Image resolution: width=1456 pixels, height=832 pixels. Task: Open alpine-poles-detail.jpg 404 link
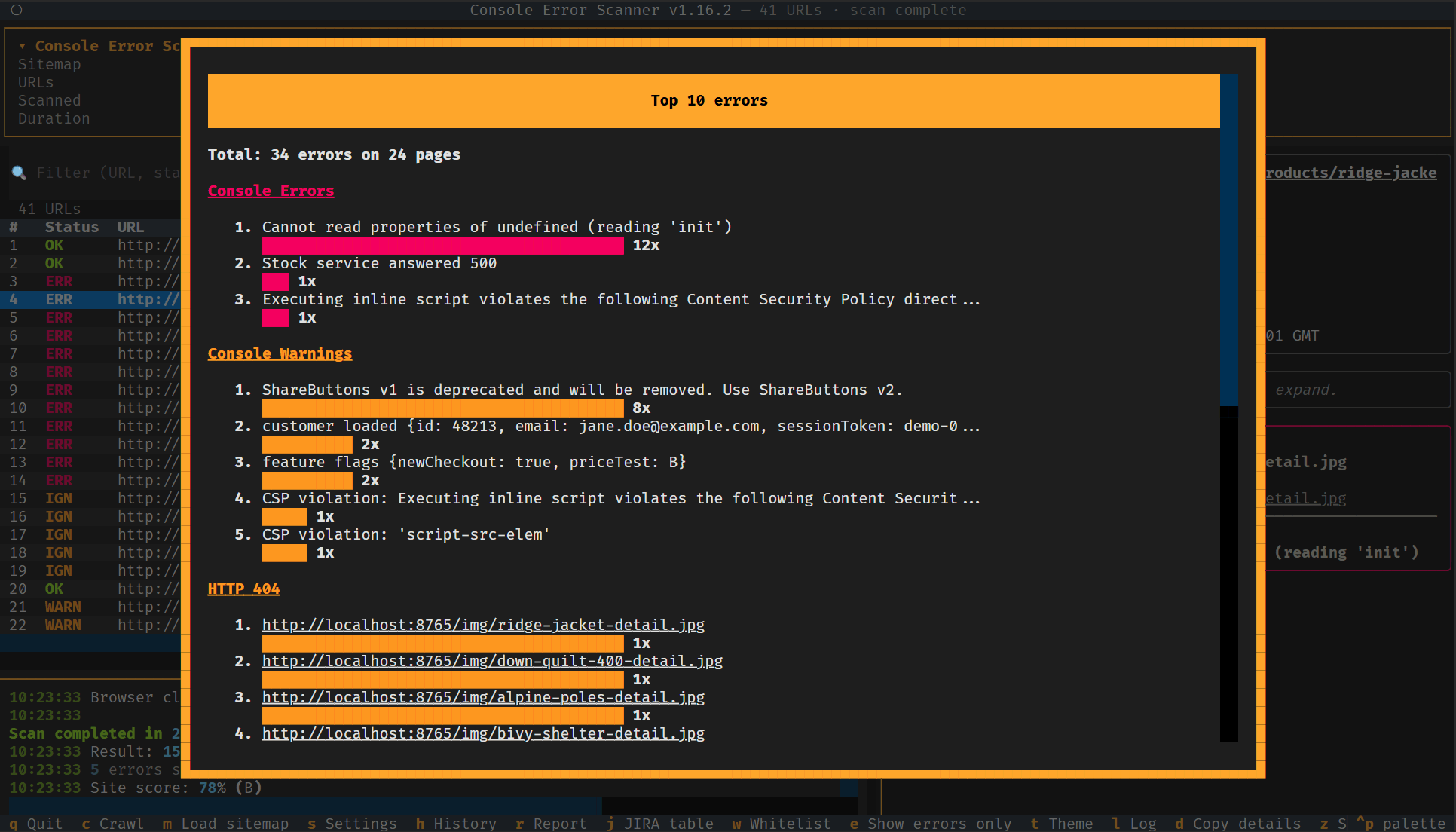tap(483, 697)
